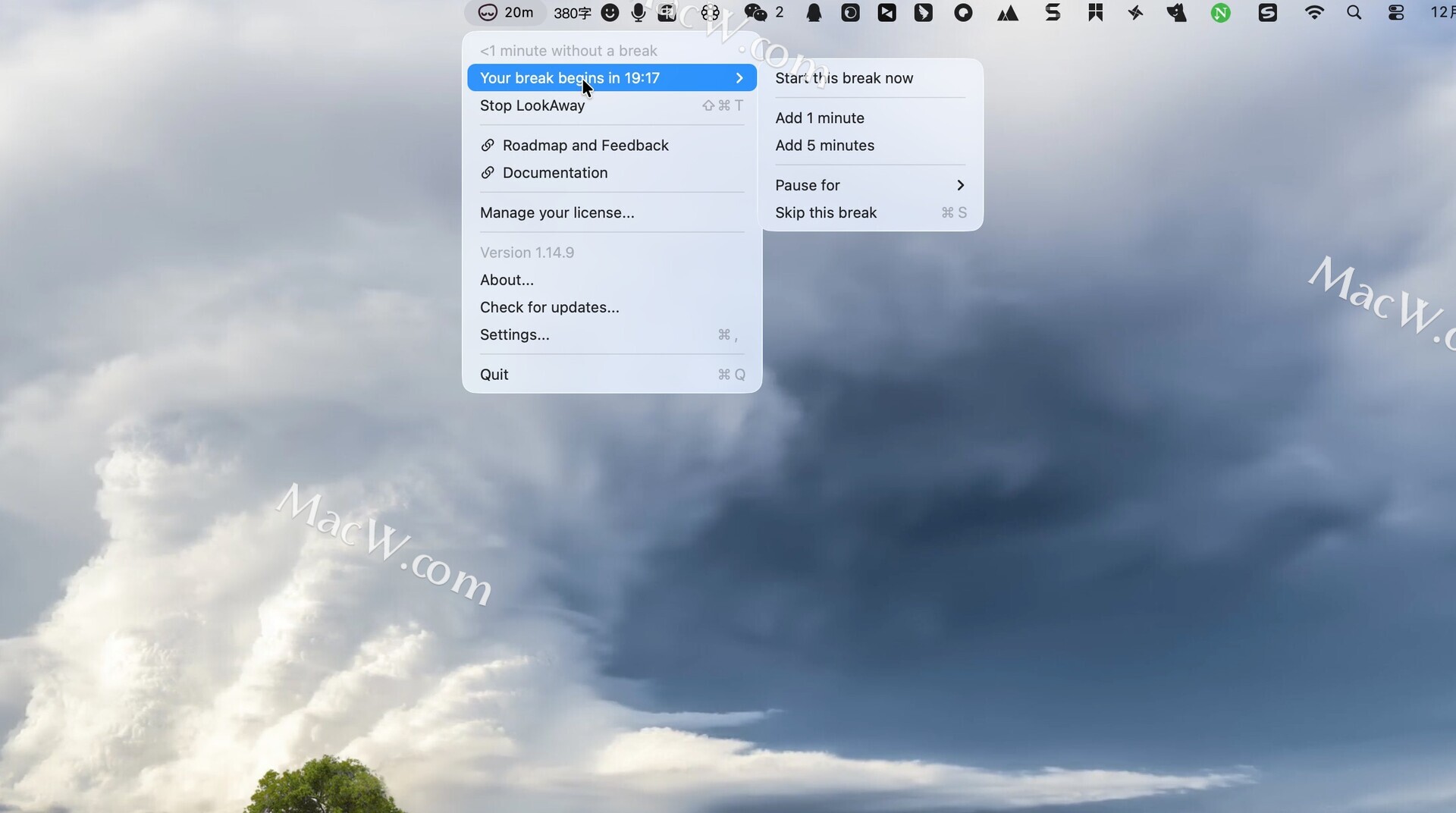Viewport: 1456px width, 813px height.
Task: Open the Documentation link
Action: [554, 173]
